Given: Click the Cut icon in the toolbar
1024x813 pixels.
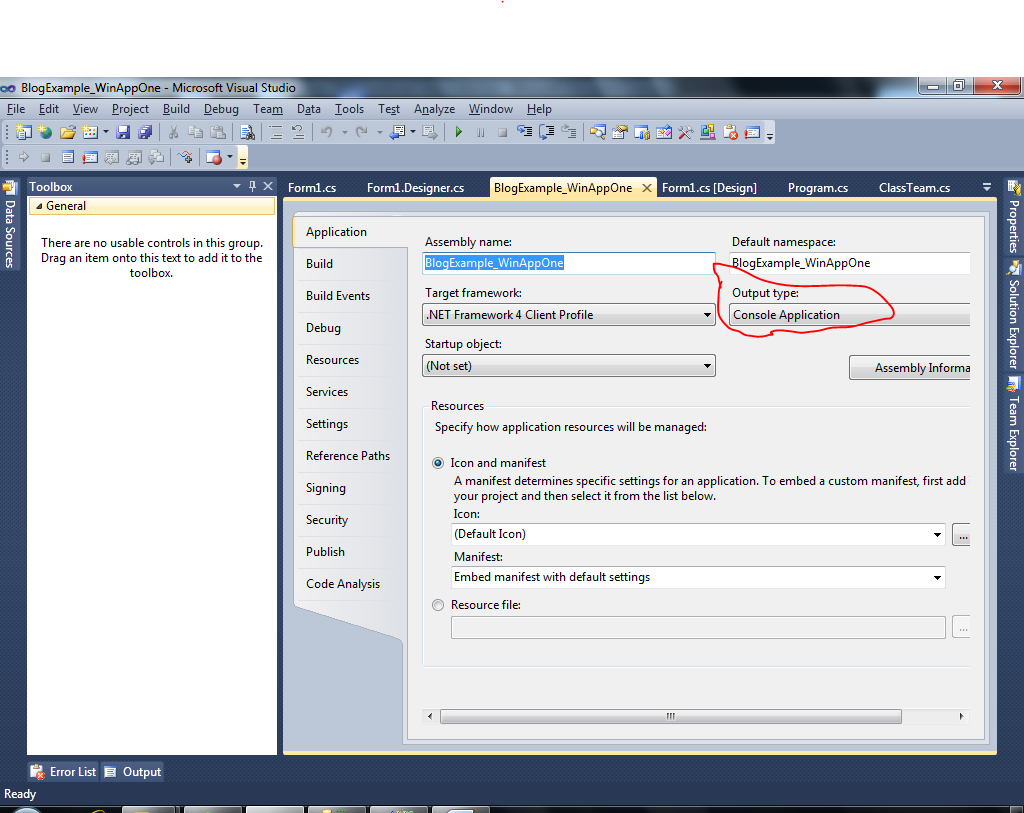Looking at the screenshot, I should (173, 131).
